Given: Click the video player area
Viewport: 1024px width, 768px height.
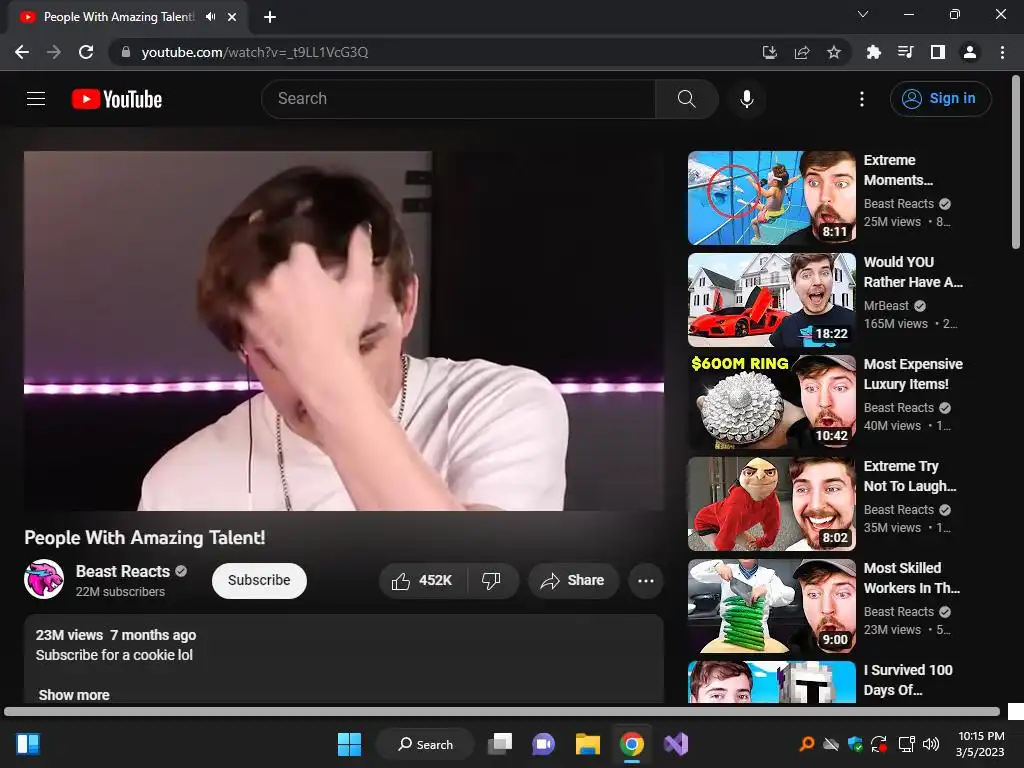Looking at the screenshot, I should (344, 331).
